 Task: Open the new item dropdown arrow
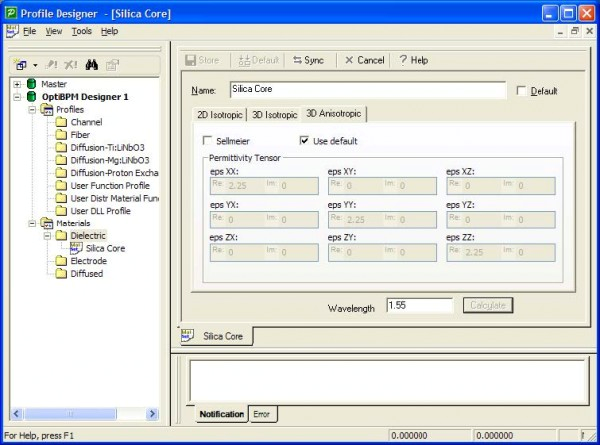(x=35, y=65)
